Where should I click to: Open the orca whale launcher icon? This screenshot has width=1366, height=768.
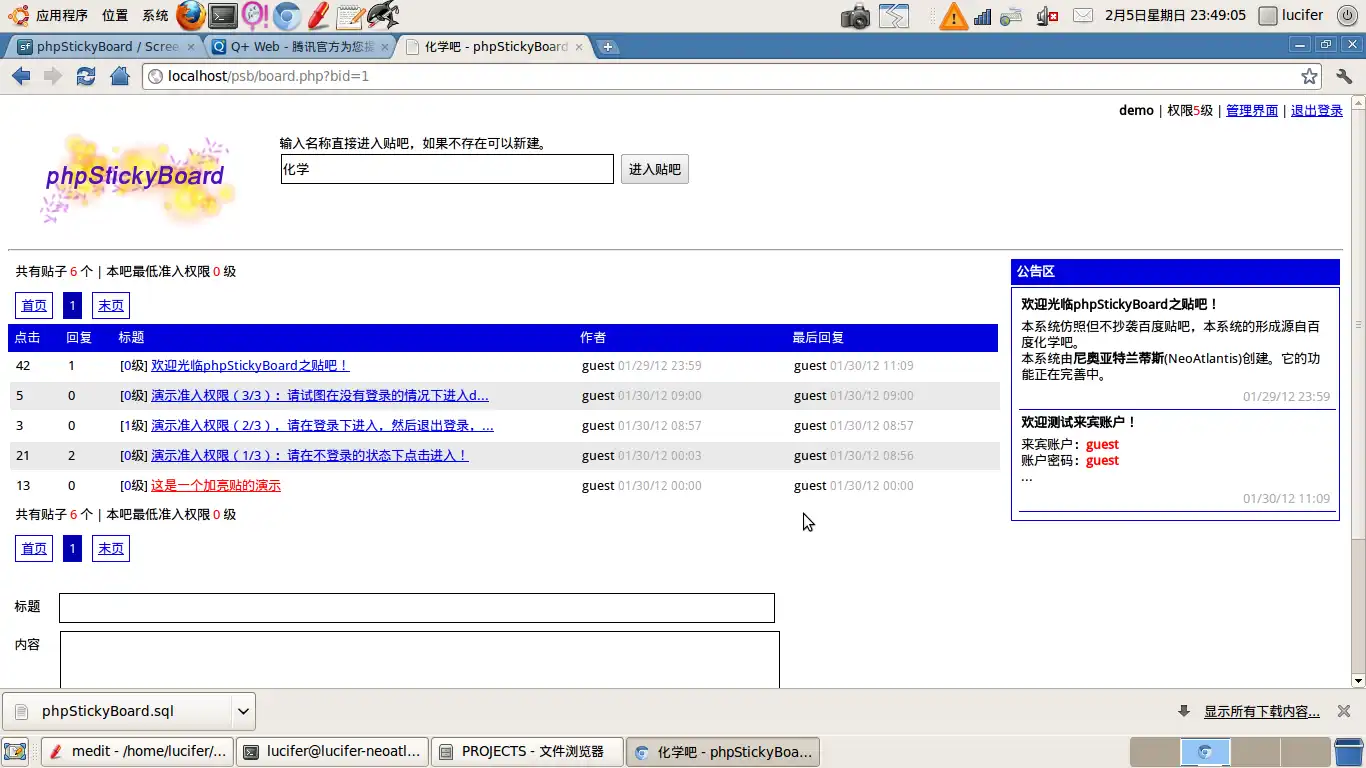coord(383,15)
